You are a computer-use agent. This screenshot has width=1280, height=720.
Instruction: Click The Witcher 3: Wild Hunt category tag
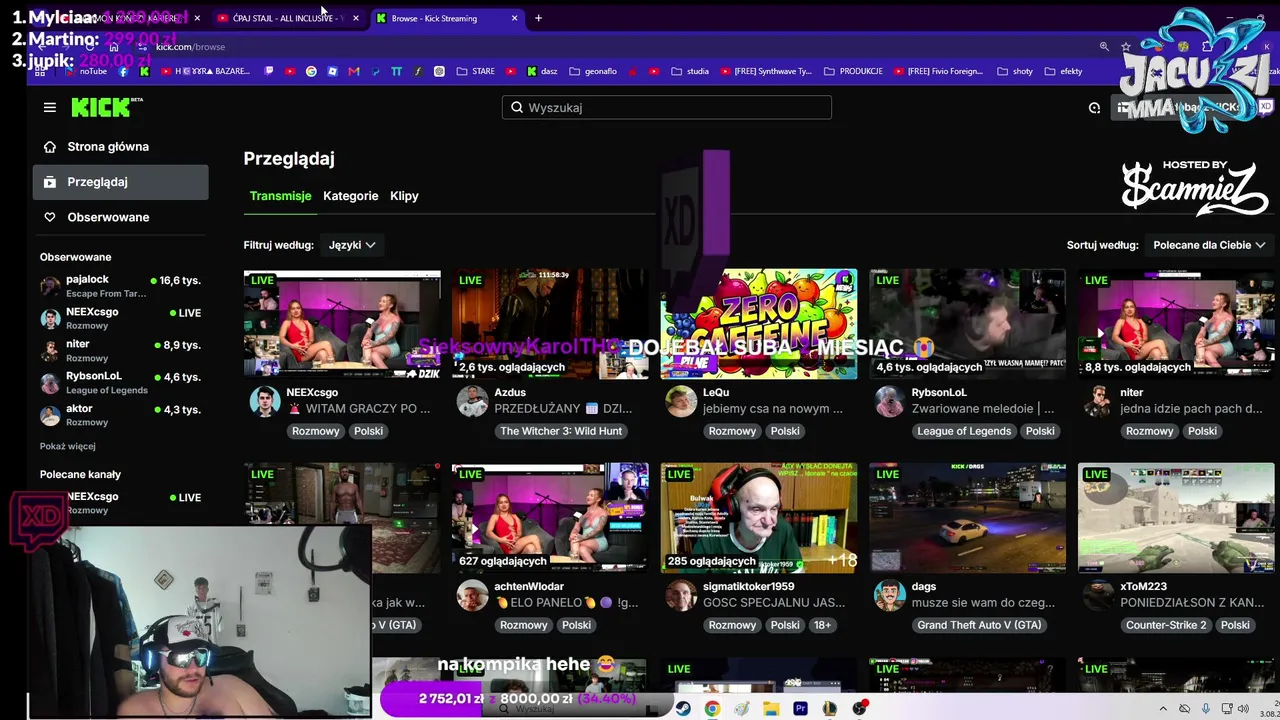(561, 431)
